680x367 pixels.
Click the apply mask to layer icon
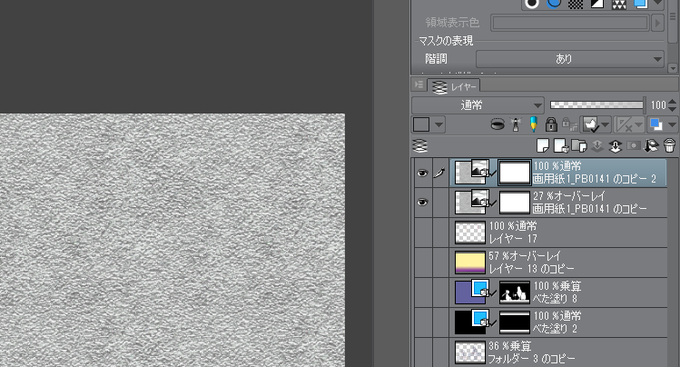(651, 146)
